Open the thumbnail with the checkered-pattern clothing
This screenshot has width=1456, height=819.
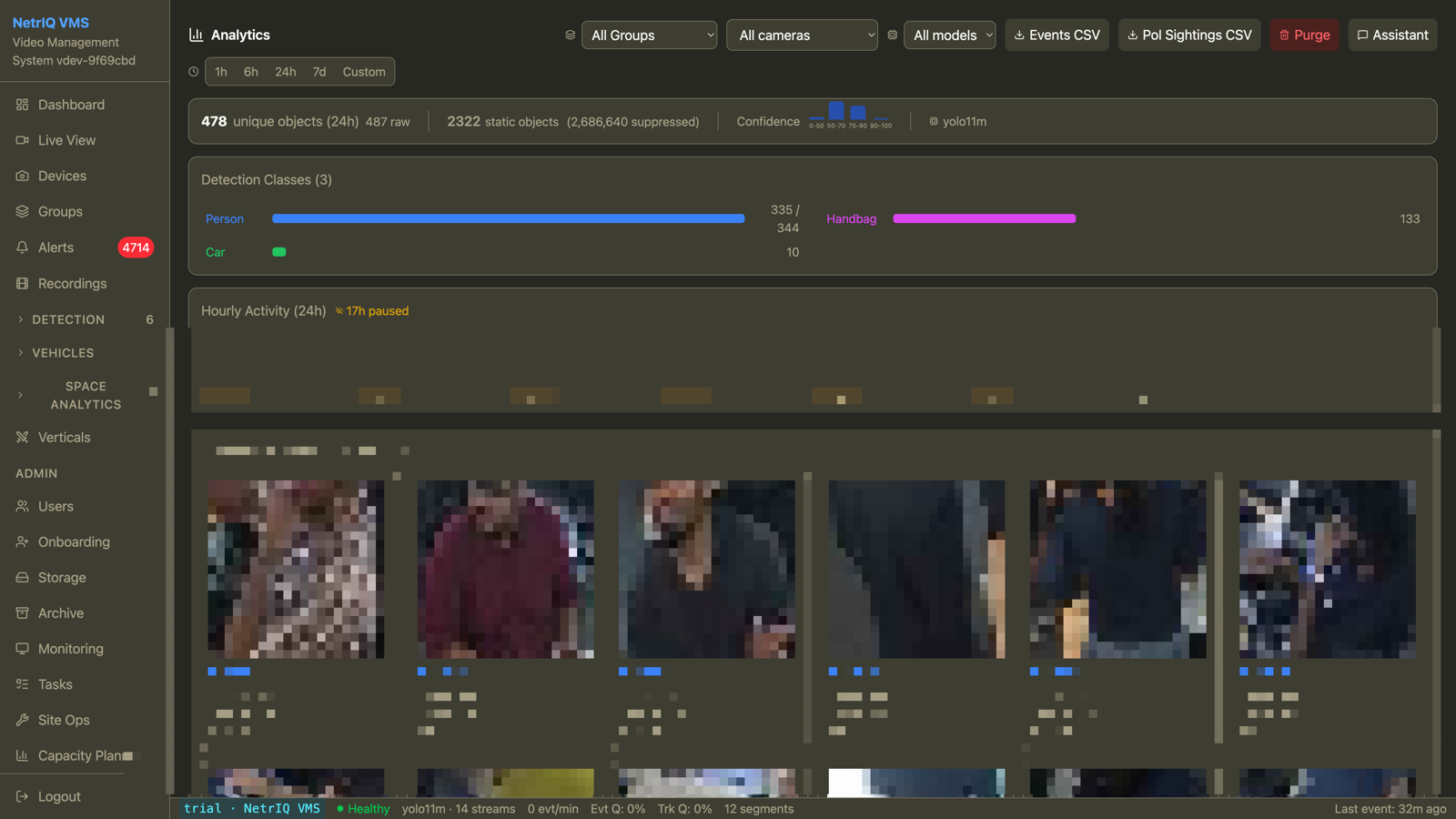pyautogui.click(x=296, y=569)
